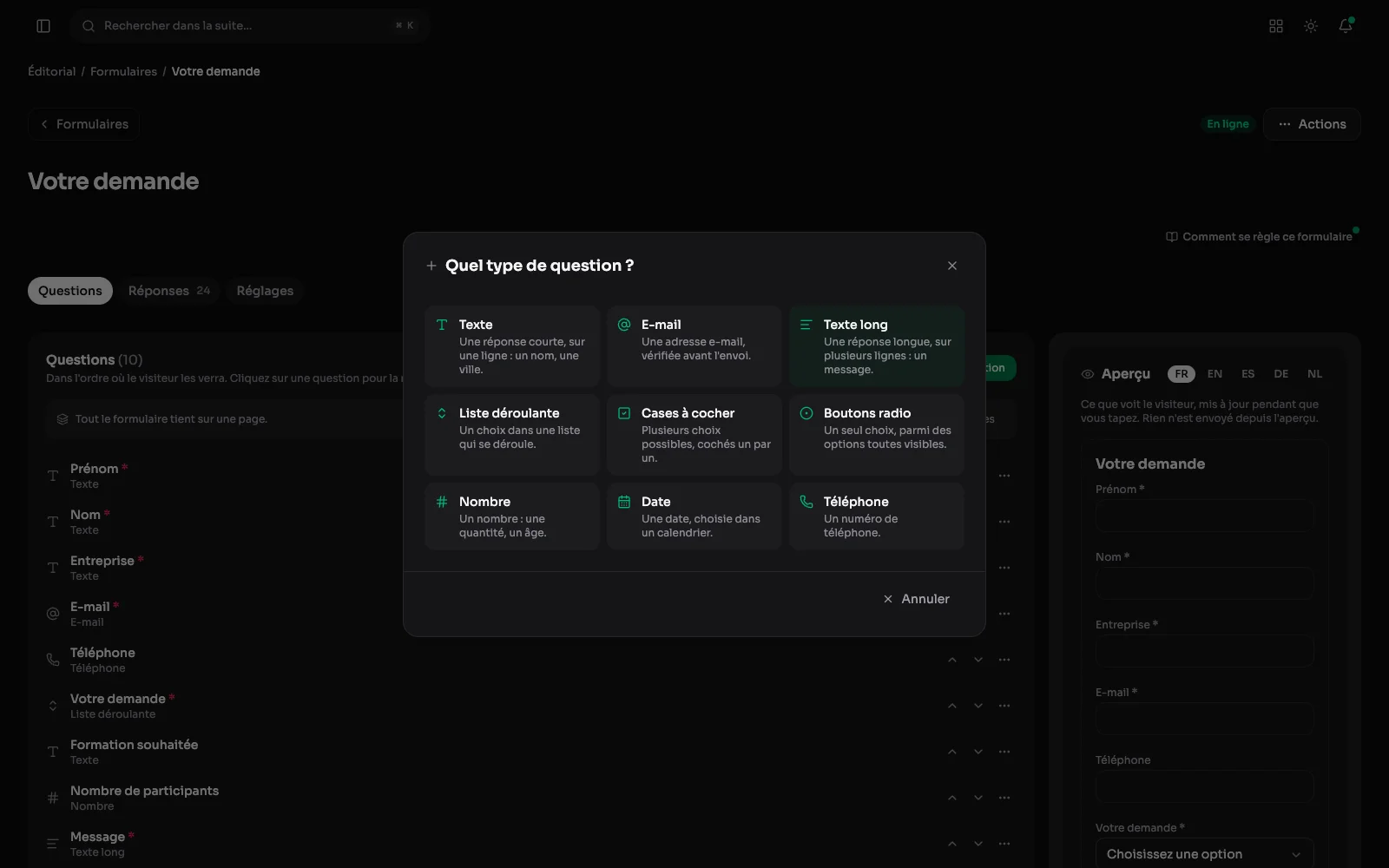Viewport: 1389px width, 868px height.
Task: Open notifications bell
Action: coord(1346,26)
